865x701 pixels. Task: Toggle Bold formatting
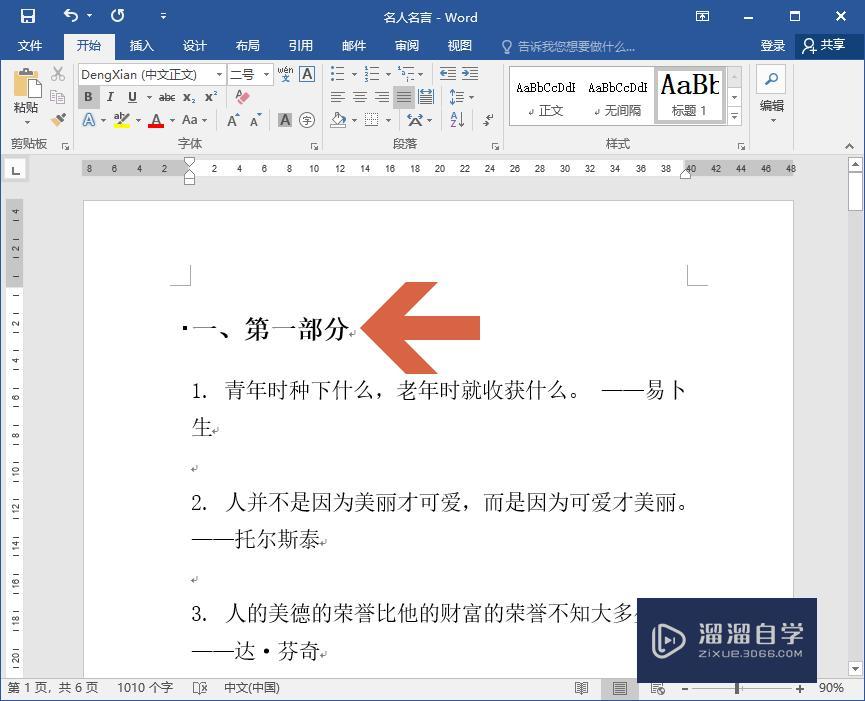click(x=89, y=97)
